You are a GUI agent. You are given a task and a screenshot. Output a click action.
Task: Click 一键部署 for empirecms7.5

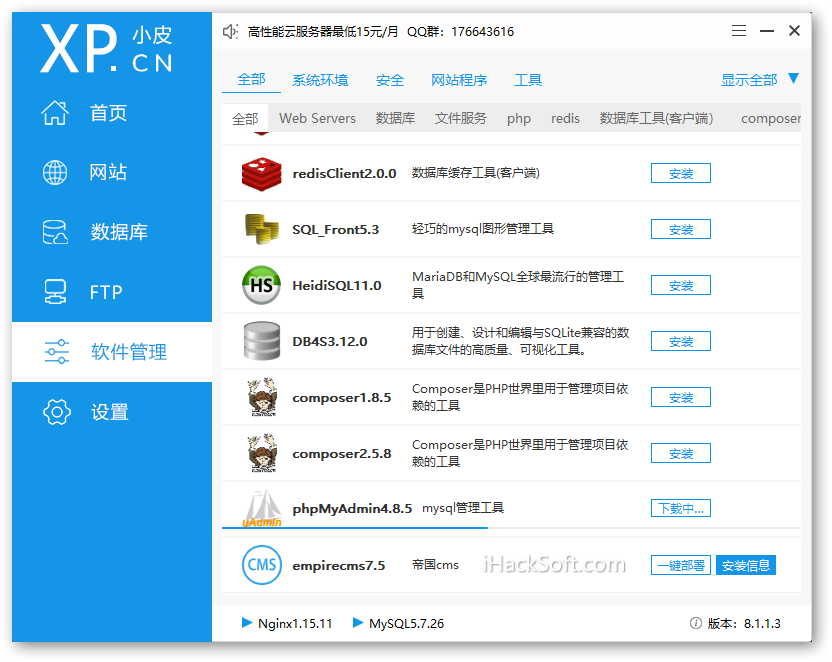(681, 565)
